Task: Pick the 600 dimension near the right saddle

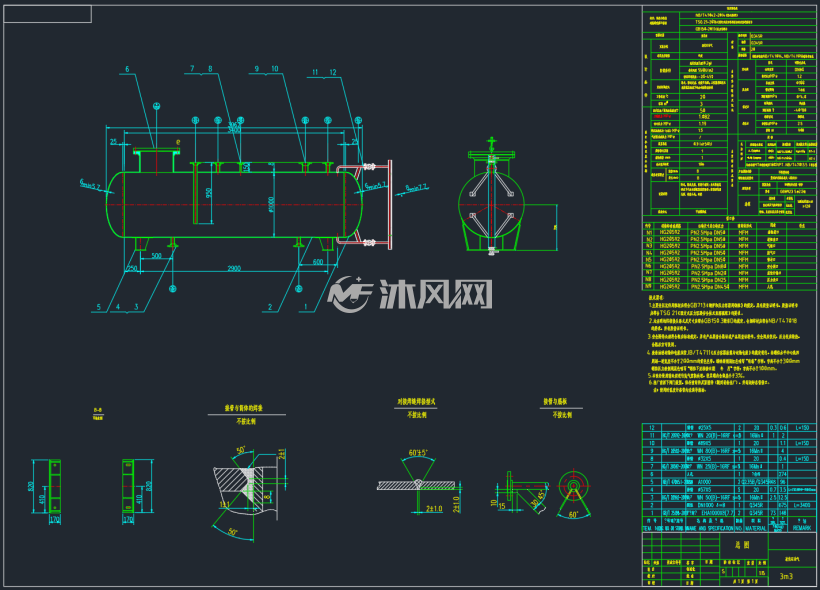Action: coord(317,262)
